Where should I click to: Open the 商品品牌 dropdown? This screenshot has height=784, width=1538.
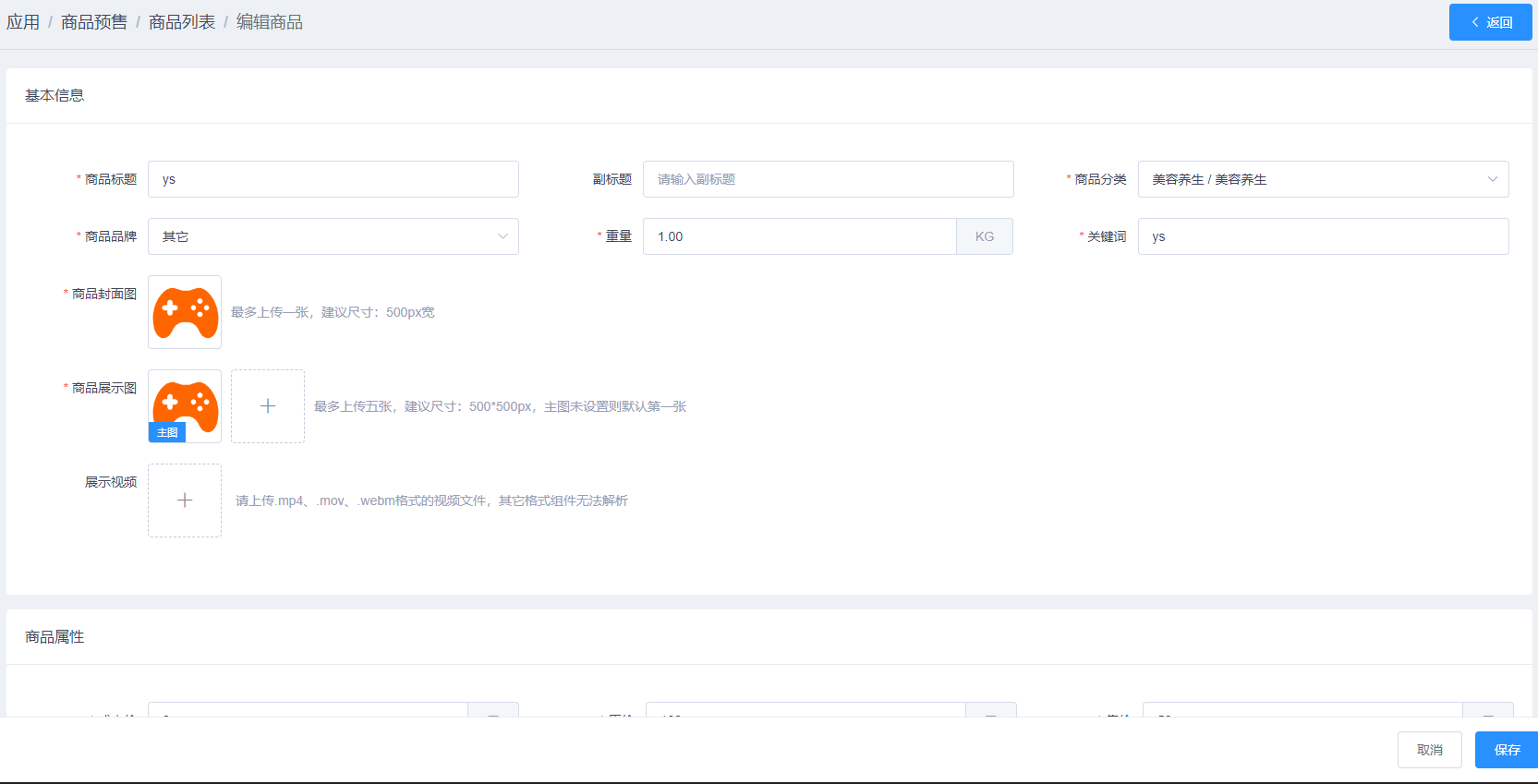333,236
